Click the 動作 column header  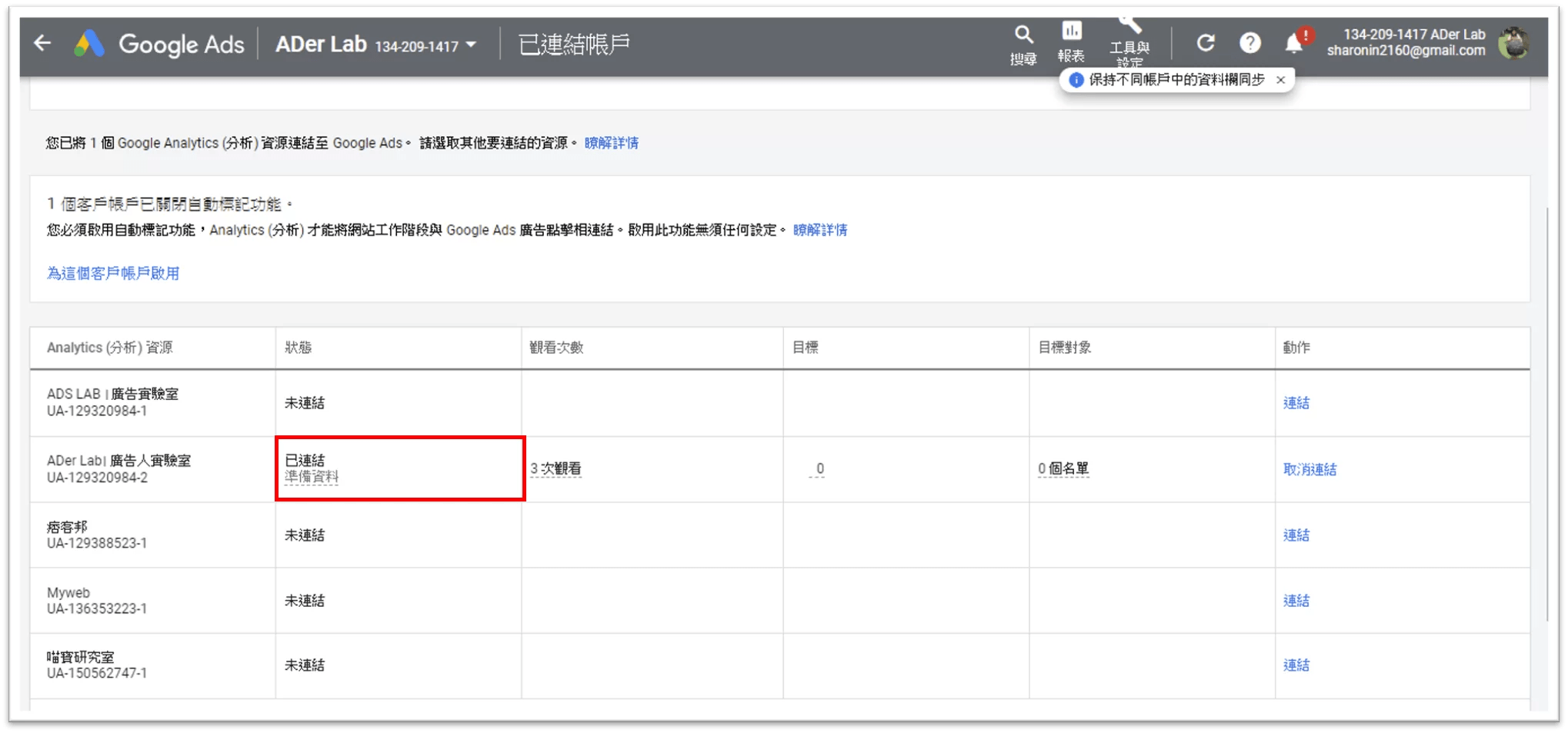coord(1296,348)
